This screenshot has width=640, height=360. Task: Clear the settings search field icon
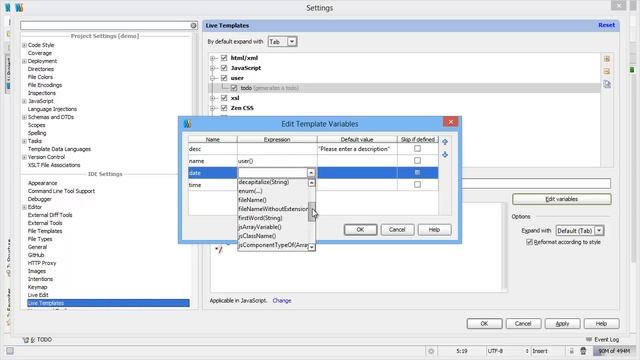tap(193, 25)
